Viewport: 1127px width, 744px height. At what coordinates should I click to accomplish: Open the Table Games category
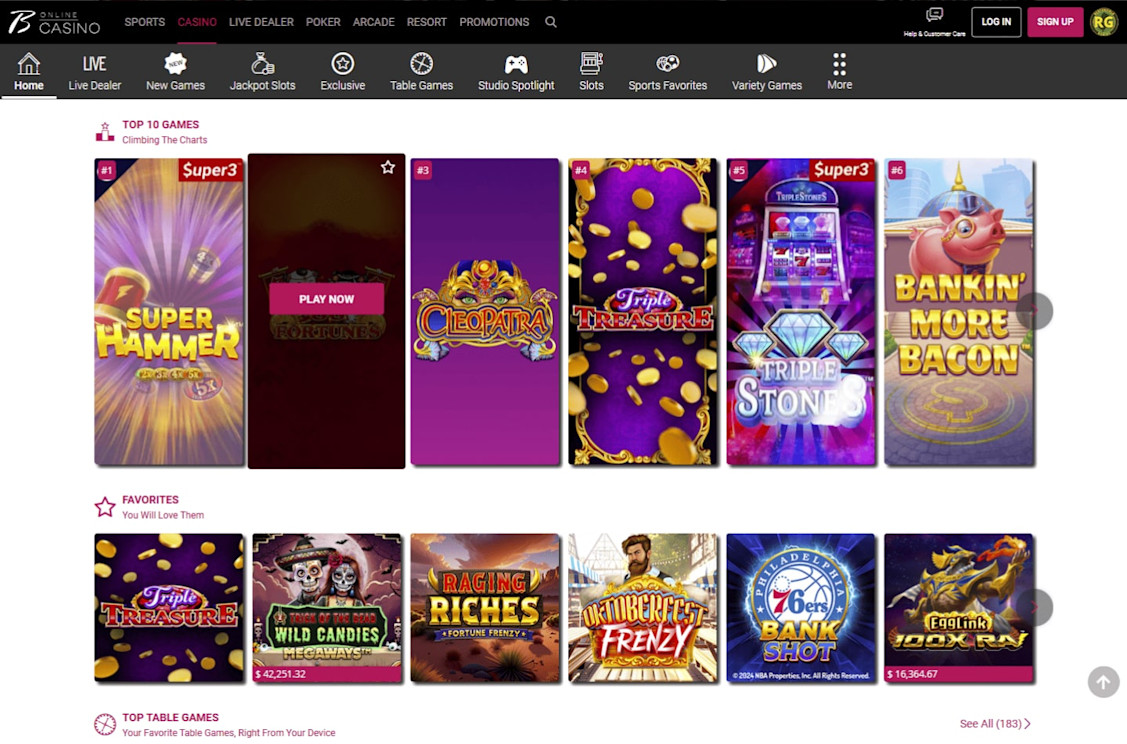[x=421, y=72]
